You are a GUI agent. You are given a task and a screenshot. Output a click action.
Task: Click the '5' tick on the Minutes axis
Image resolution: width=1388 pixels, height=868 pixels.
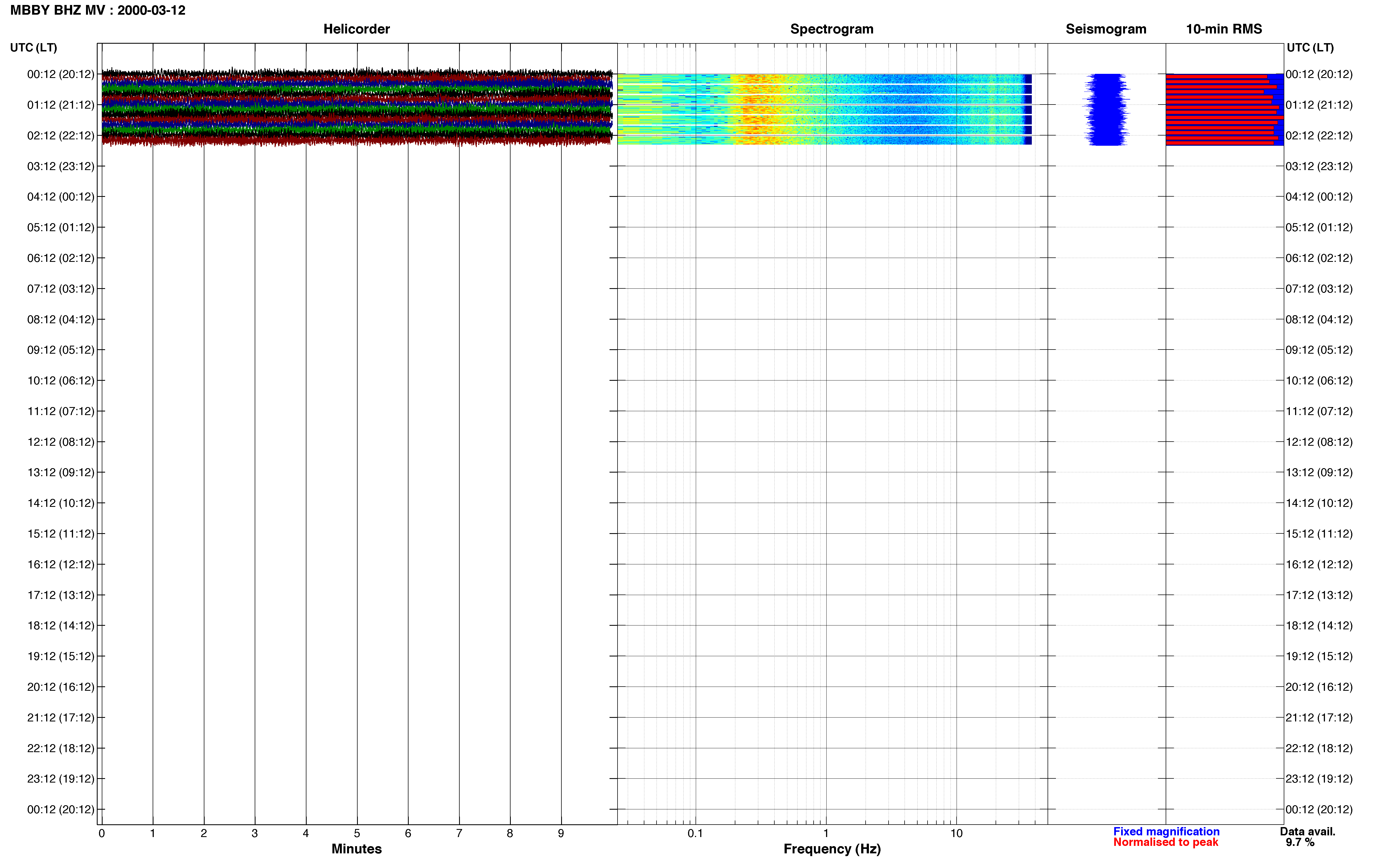tap(357, 833)
